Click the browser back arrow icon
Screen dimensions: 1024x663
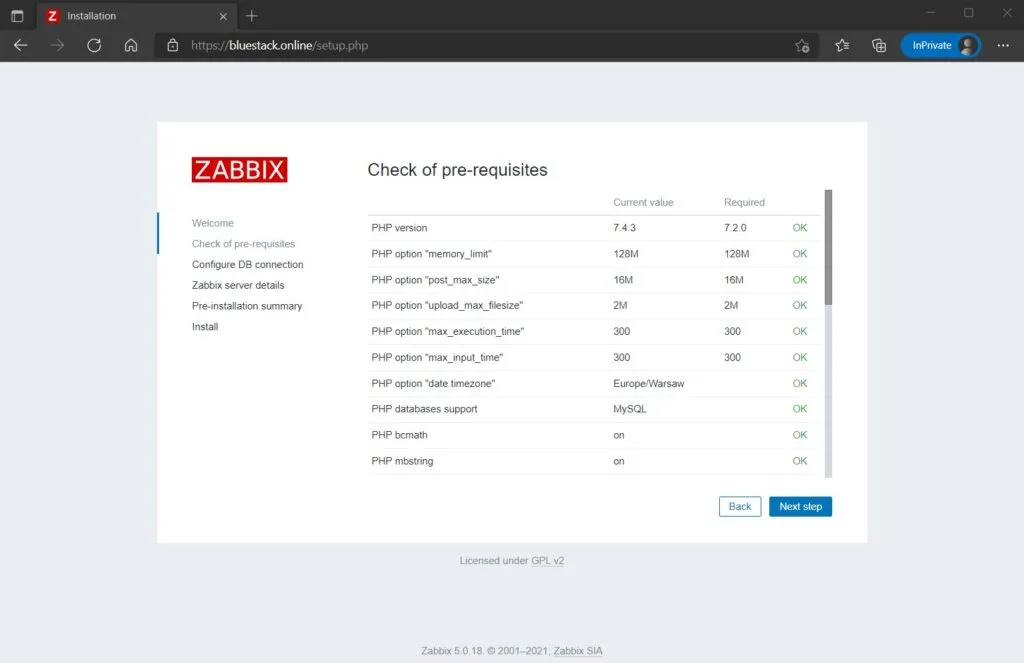pos(20,45)
